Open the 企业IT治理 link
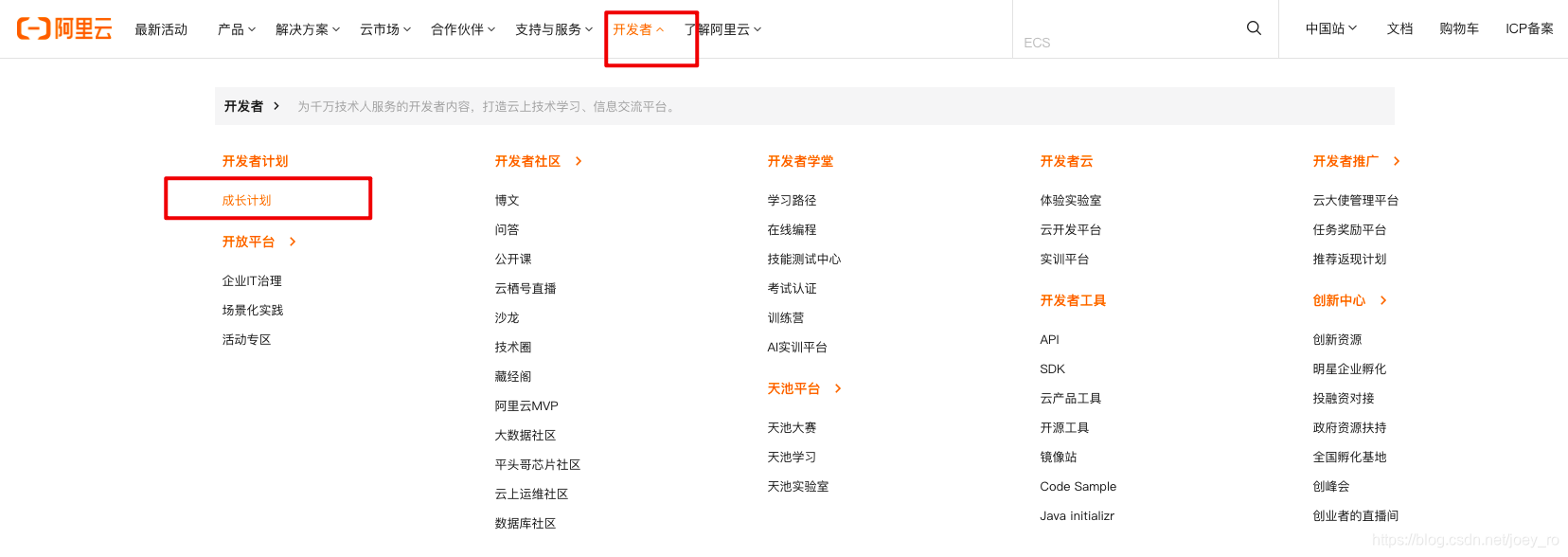This screenshot has width=1568, height=557. point(252,280)
